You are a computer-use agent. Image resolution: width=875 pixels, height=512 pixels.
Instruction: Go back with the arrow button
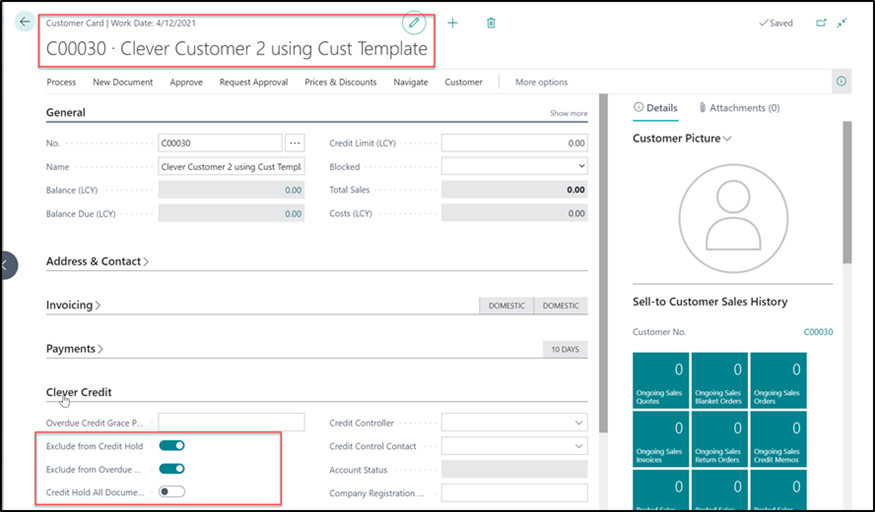25,22
